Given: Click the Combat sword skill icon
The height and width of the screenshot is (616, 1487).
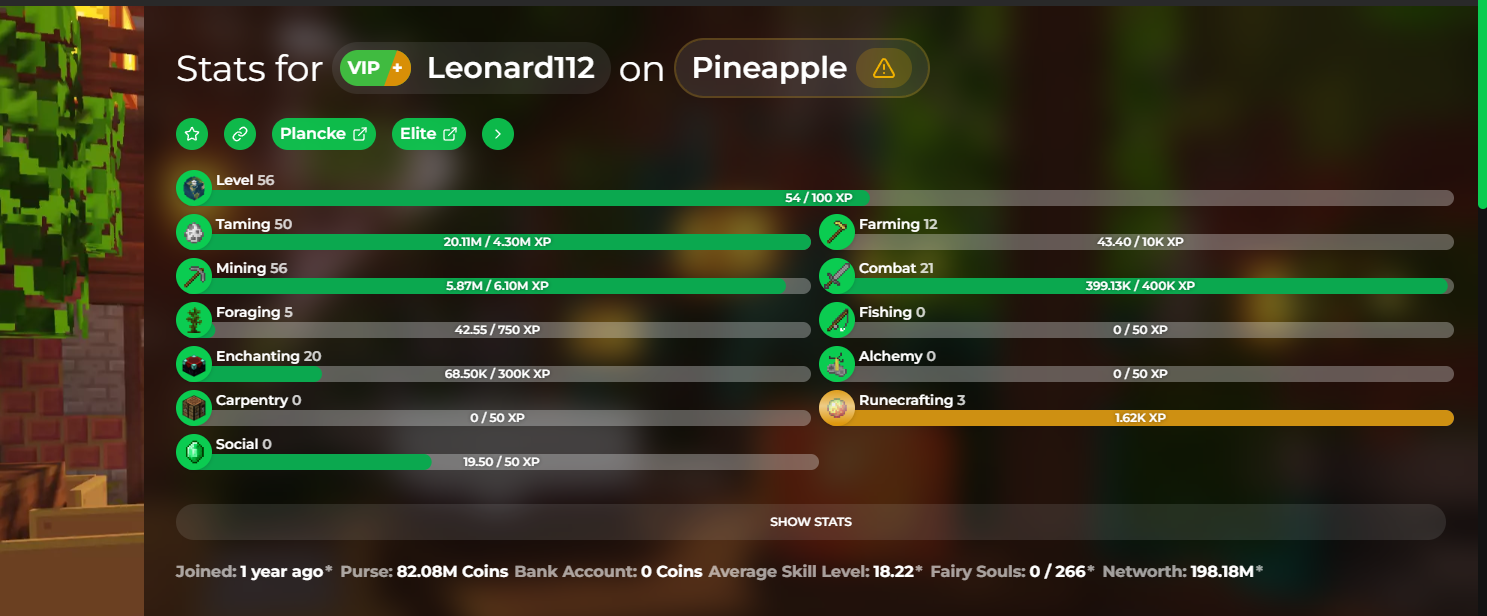Looking at the screenshot, I should click(x=837, y=276).
